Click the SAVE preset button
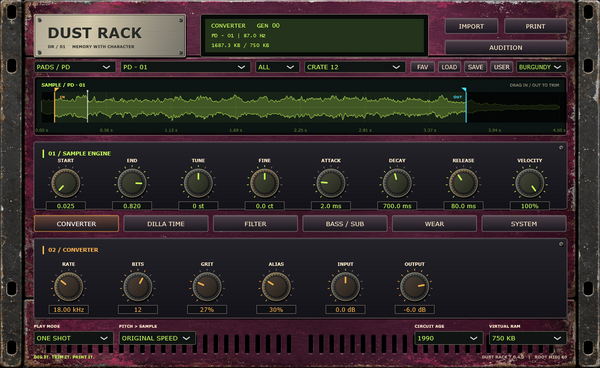The width and height of the screenshot is (600, 368). 475,67
